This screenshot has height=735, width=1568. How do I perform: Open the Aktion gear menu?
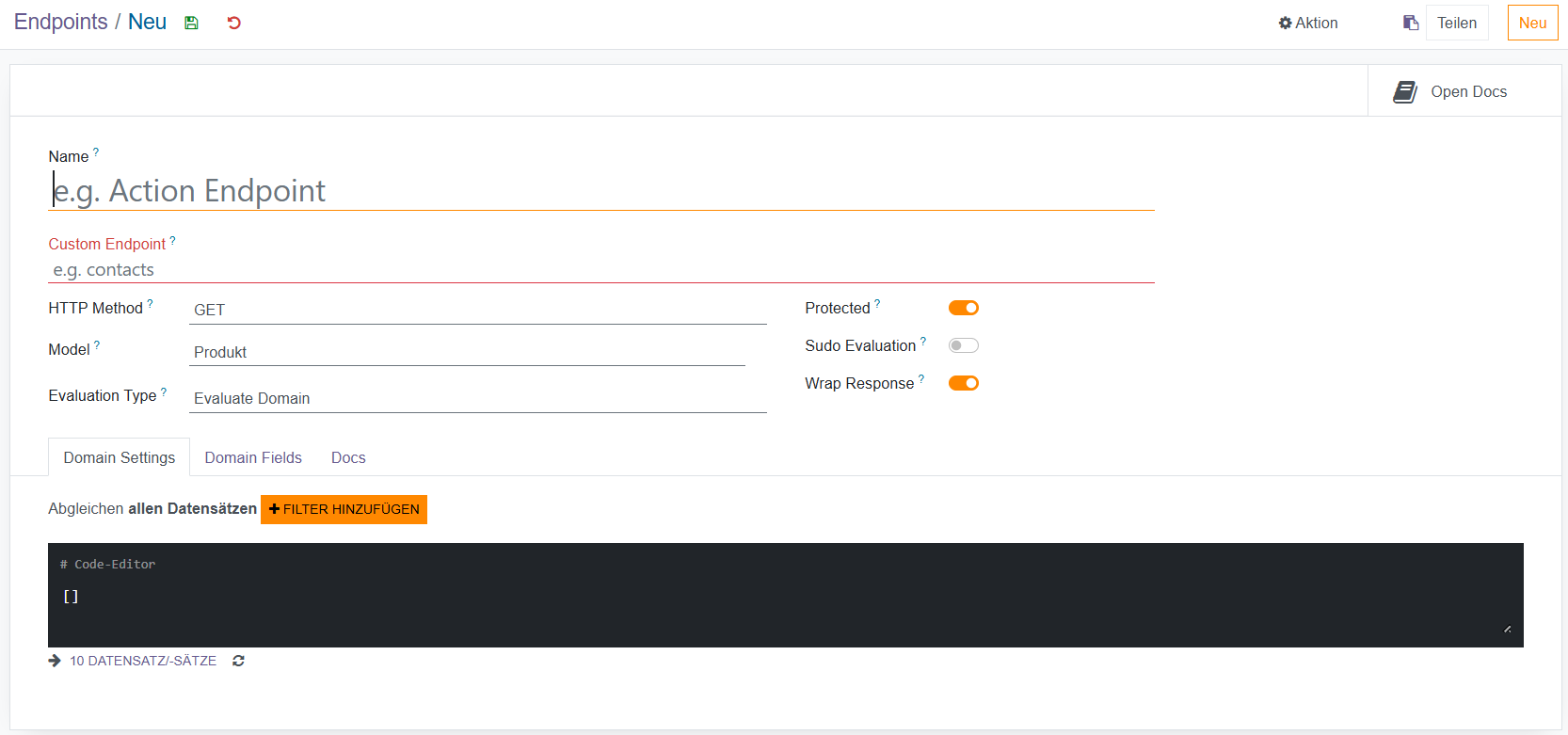1308,23
